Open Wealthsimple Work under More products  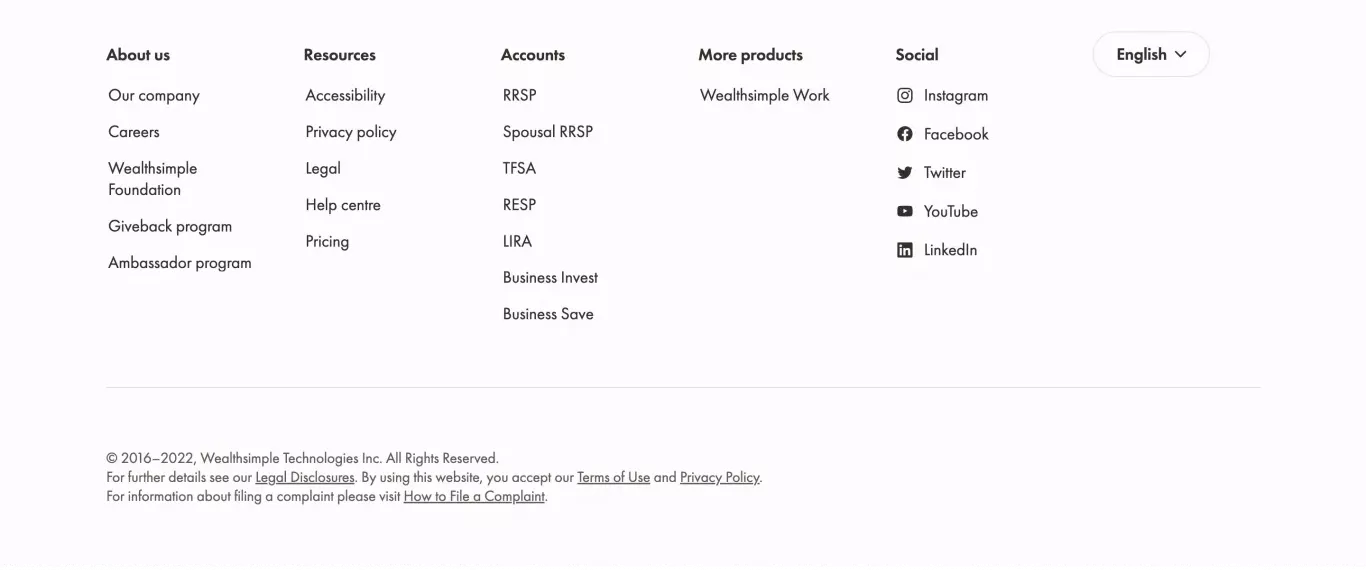(x=765, y=95)
